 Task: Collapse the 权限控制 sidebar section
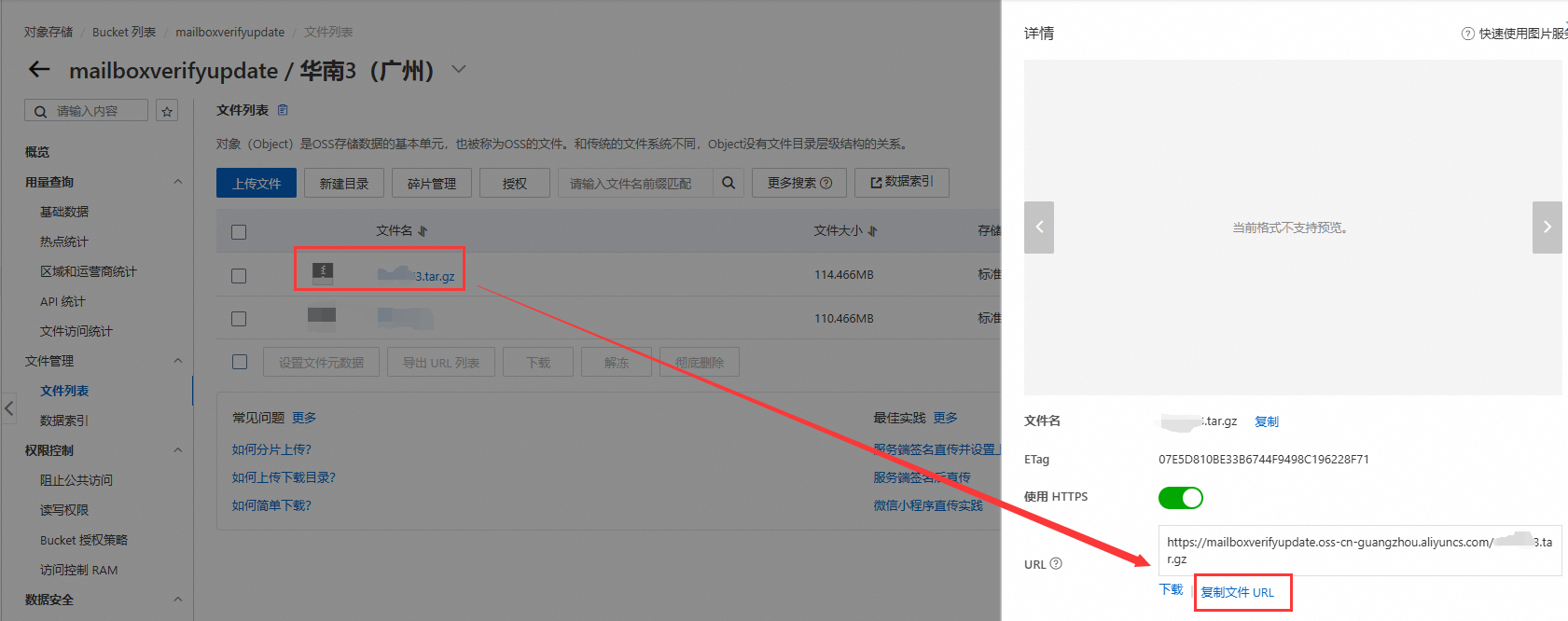click(x=177, y=450)
